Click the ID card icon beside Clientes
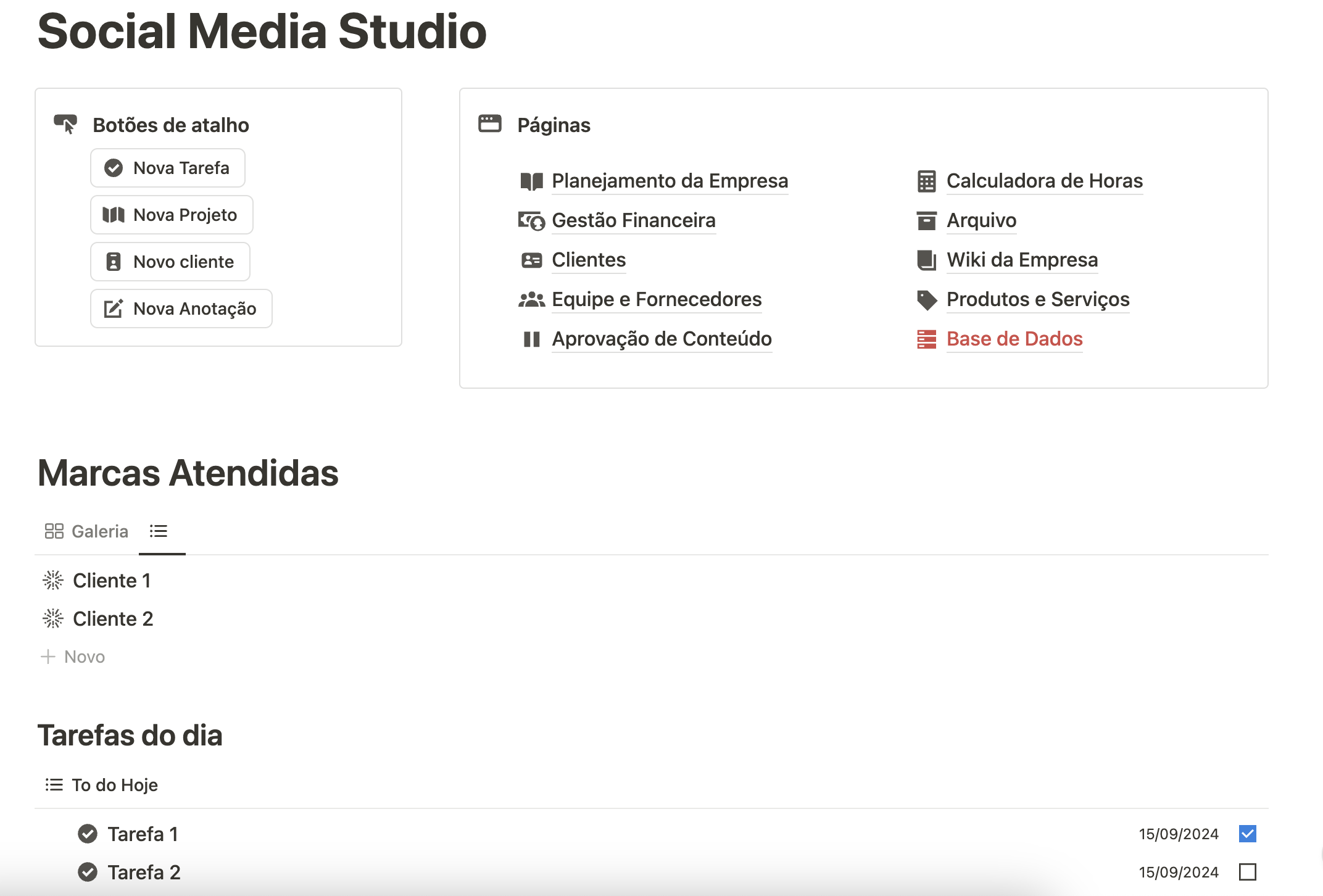 [531, 260]
